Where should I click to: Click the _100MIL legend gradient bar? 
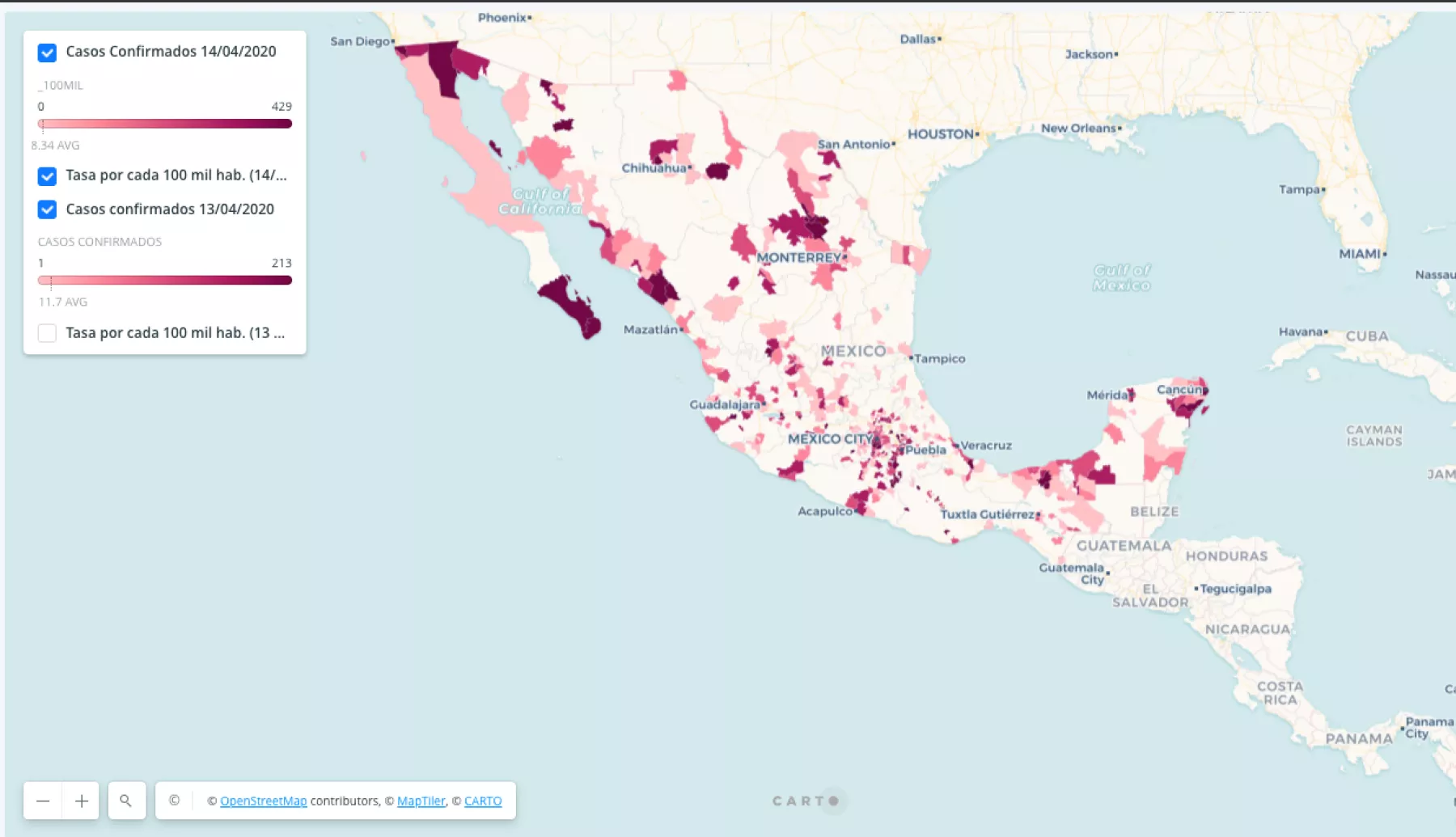tap(165, 124)
